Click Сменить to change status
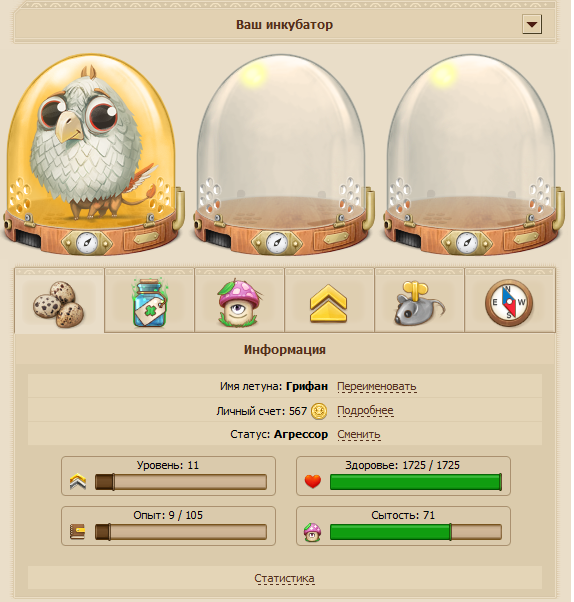Viewport: 574px width, 602px height. tap(359, 434)
